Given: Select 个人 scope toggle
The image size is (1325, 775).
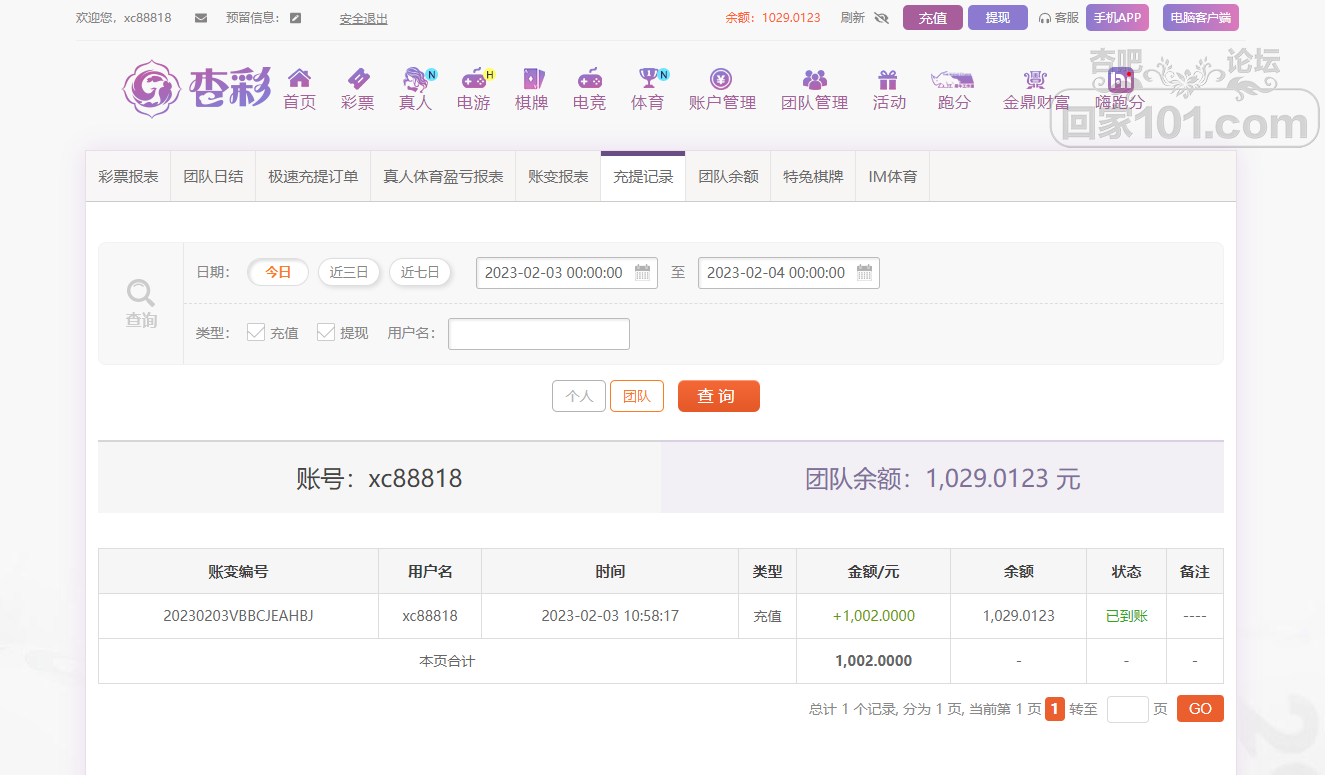Looking at the screenshot, I should 579,396.
